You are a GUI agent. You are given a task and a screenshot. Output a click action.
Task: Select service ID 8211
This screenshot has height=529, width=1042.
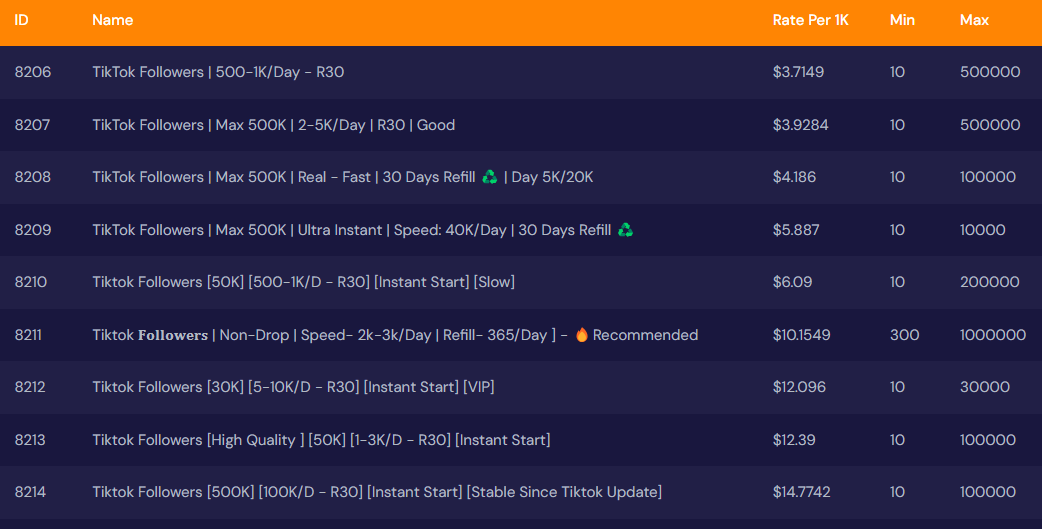click(28, 335)
